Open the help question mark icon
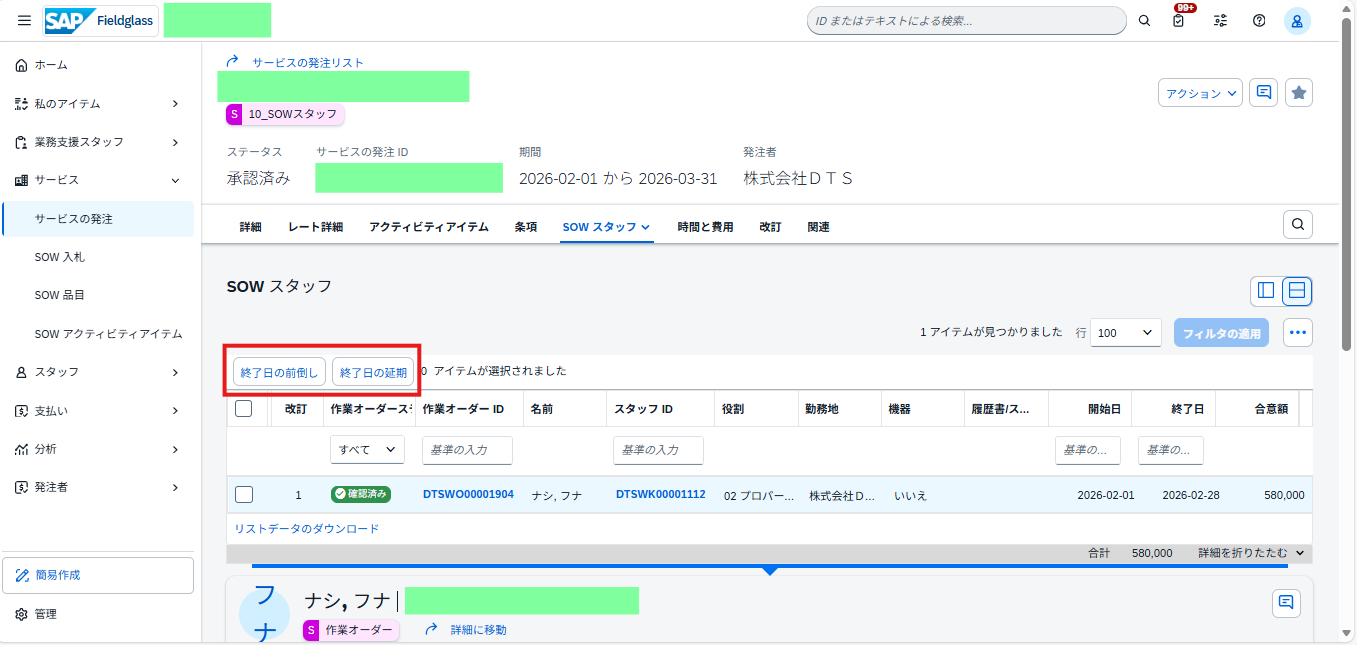This screenshot has height=645, width=1357. [x=1259, y=21]
